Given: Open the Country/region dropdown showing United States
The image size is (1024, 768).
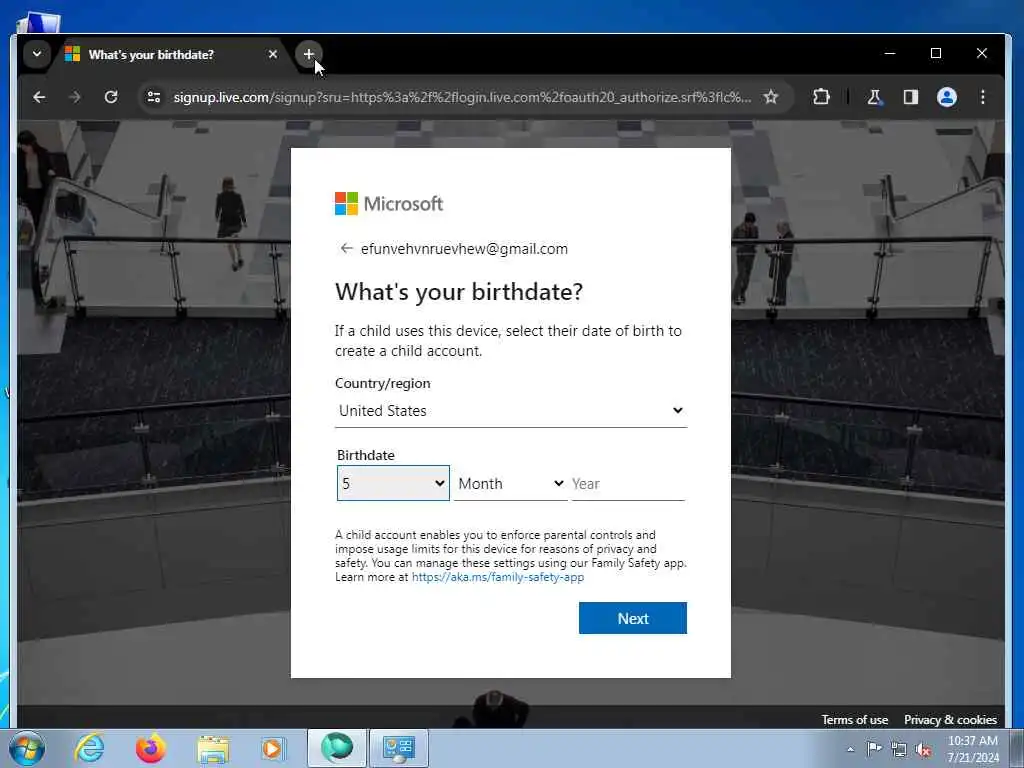Looking at the screenshot, I should click(511, 411).
